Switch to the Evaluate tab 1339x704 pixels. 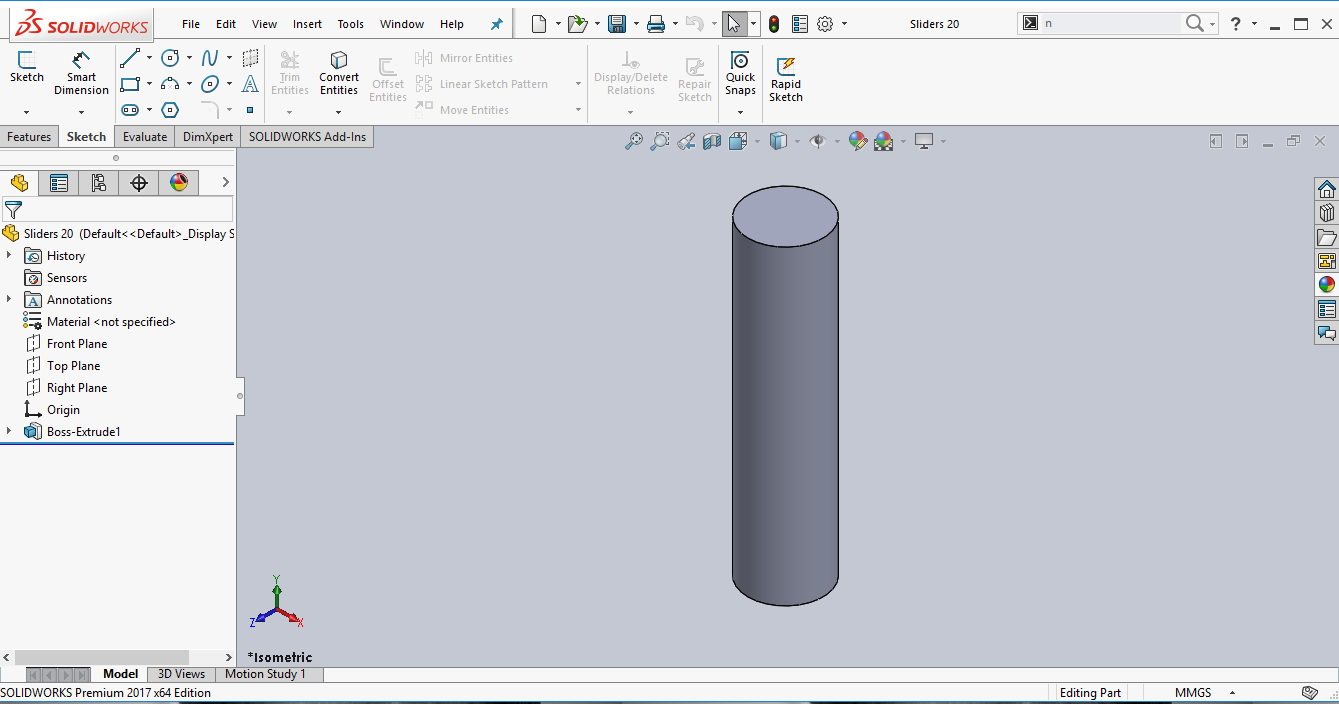point(145,137)
